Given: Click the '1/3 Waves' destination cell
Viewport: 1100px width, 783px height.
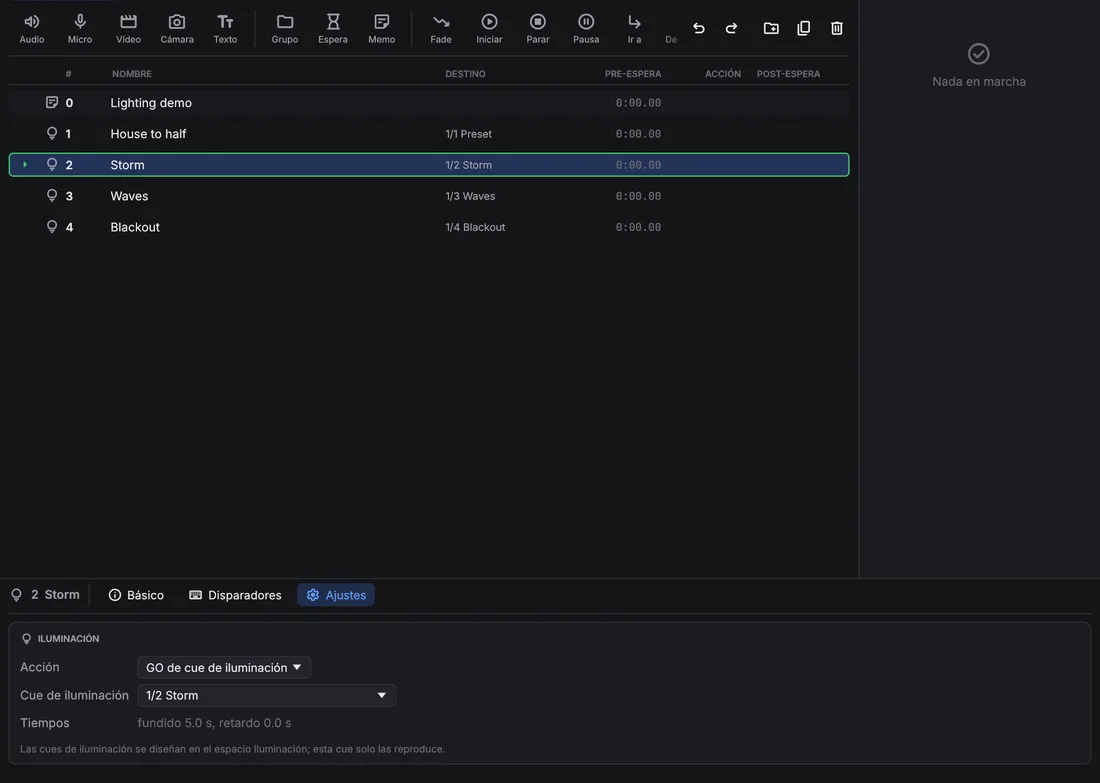Looking at the screenshot, I should 470,196.
